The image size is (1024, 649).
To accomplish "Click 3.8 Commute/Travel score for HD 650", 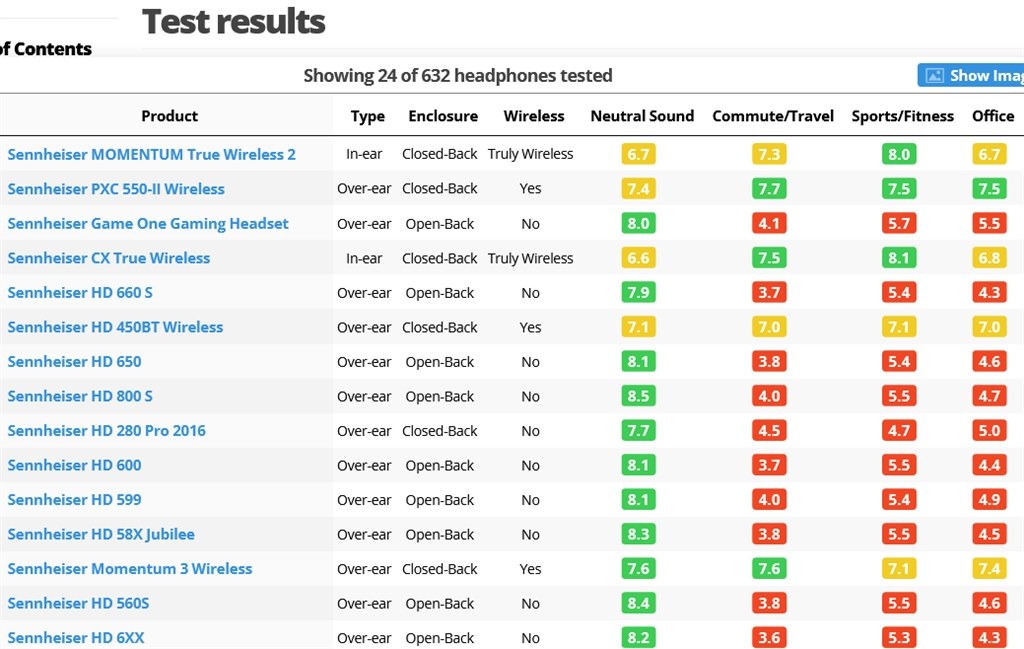I will pyautogui.click(x=769, y=362).
